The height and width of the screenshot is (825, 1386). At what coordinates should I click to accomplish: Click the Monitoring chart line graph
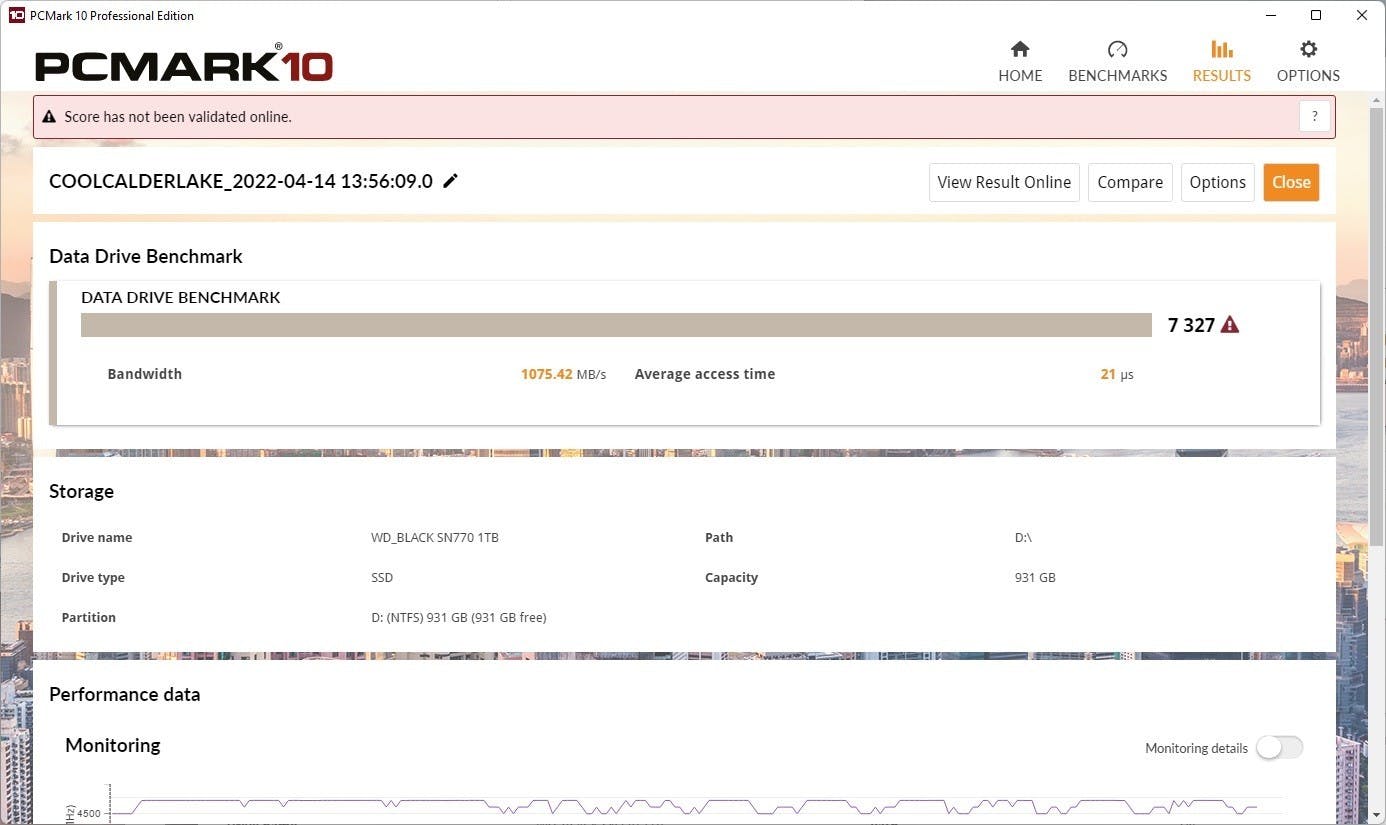click(x=683, y=806)
